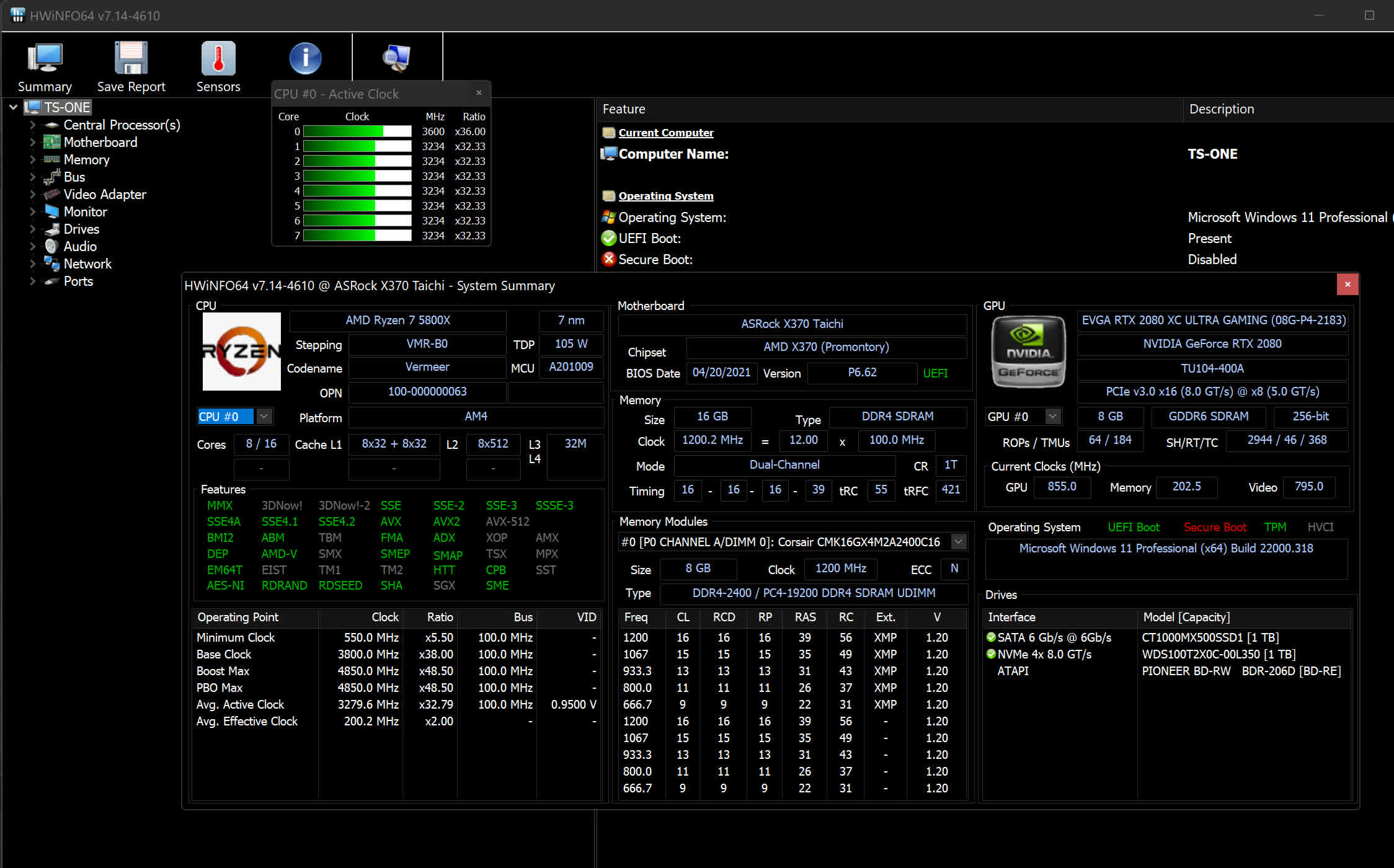Expand the Central Processor(s) tree node
This screenshot has width=1394, height=868.
tap(33, 125)
